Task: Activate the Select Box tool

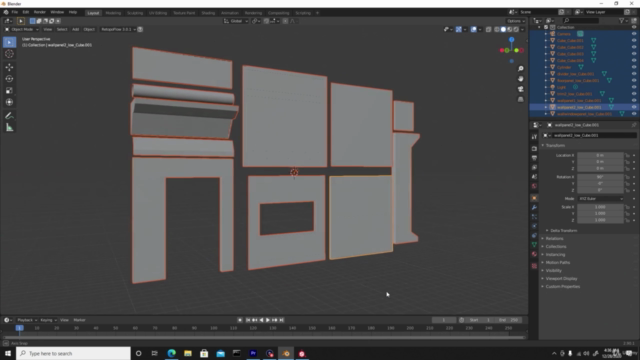Action: coord(9,42)
